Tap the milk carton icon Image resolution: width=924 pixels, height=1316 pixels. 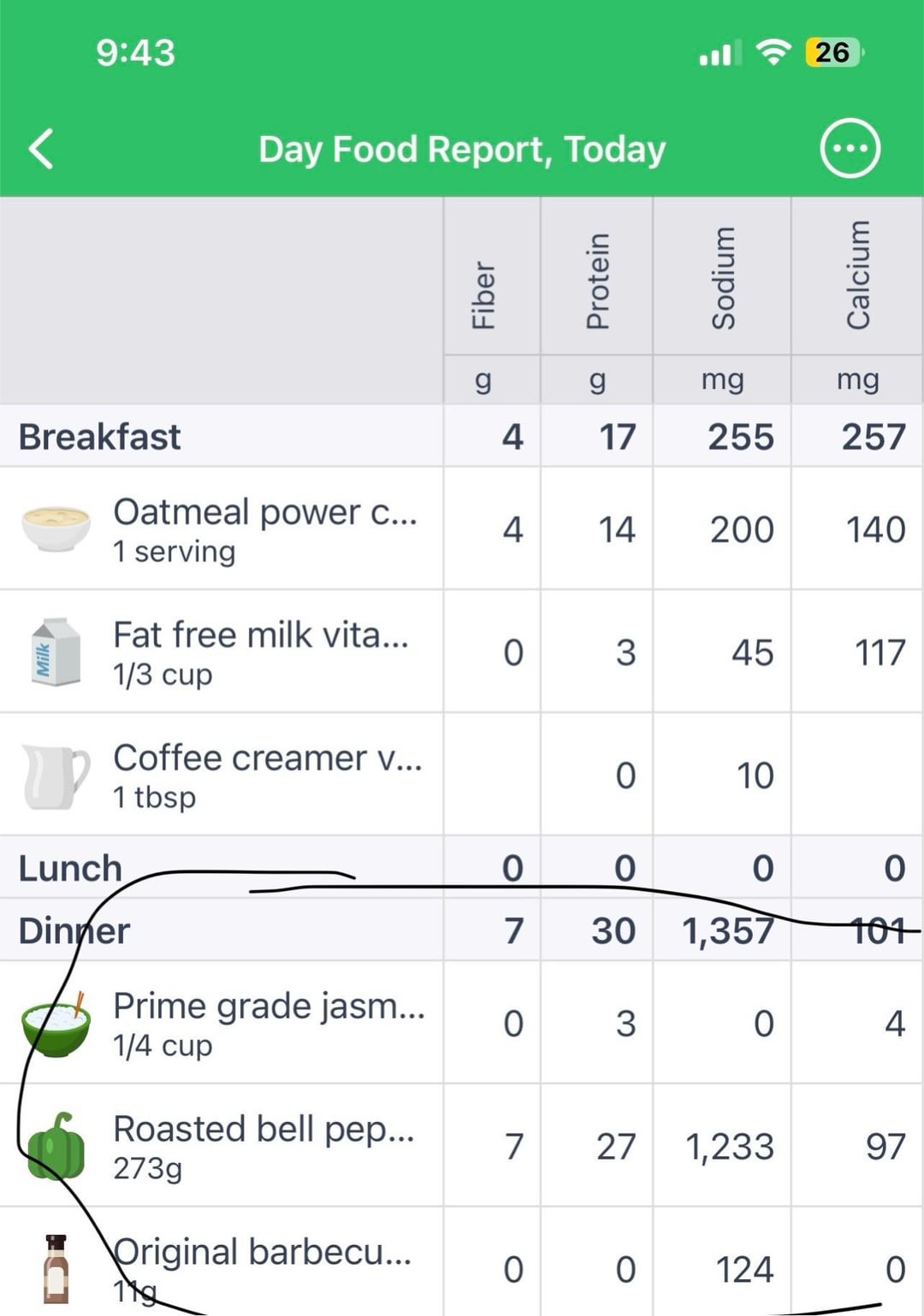point(56,652)
